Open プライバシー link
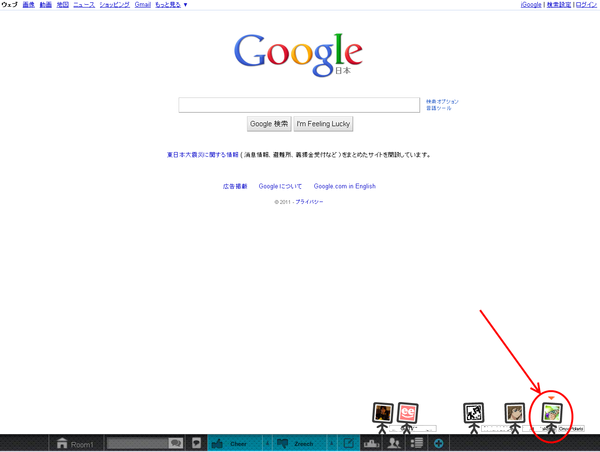Screen dimensions: 600x452 (309, 202)
